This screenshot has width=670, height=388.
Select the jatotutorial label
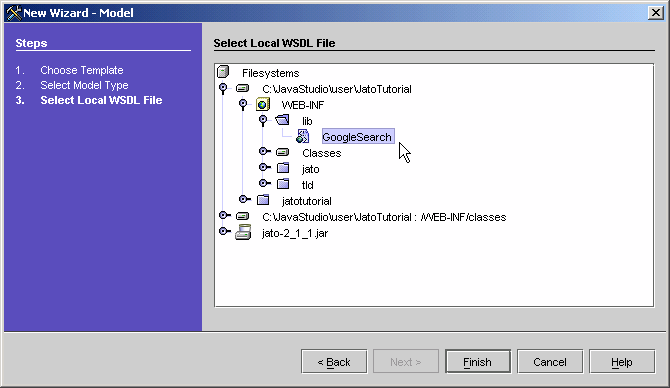coord(306,201)
